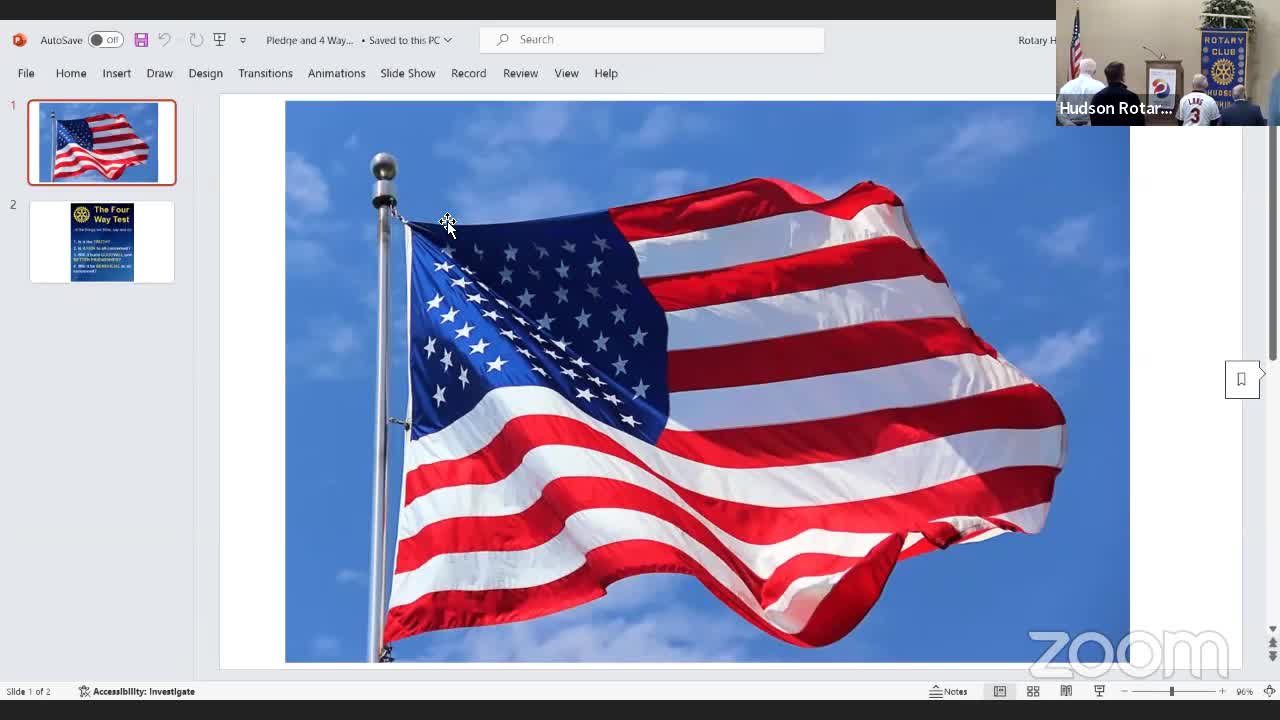
Task: Switch to the Slide Show tab
Action: pos(407,73)
